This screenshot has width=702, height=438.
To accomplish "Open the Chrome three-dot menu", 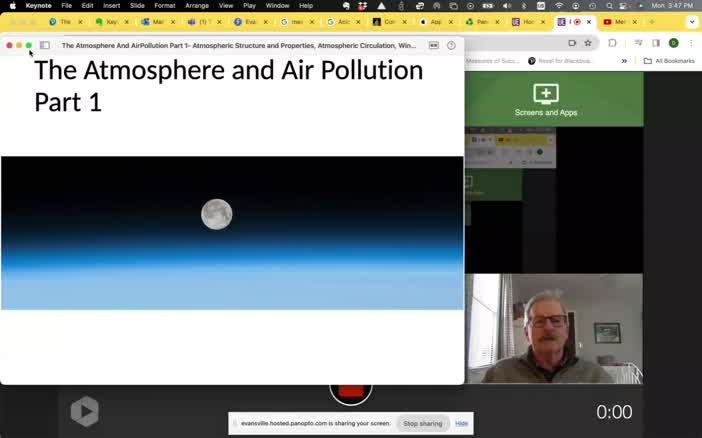I will click(690, 43).
